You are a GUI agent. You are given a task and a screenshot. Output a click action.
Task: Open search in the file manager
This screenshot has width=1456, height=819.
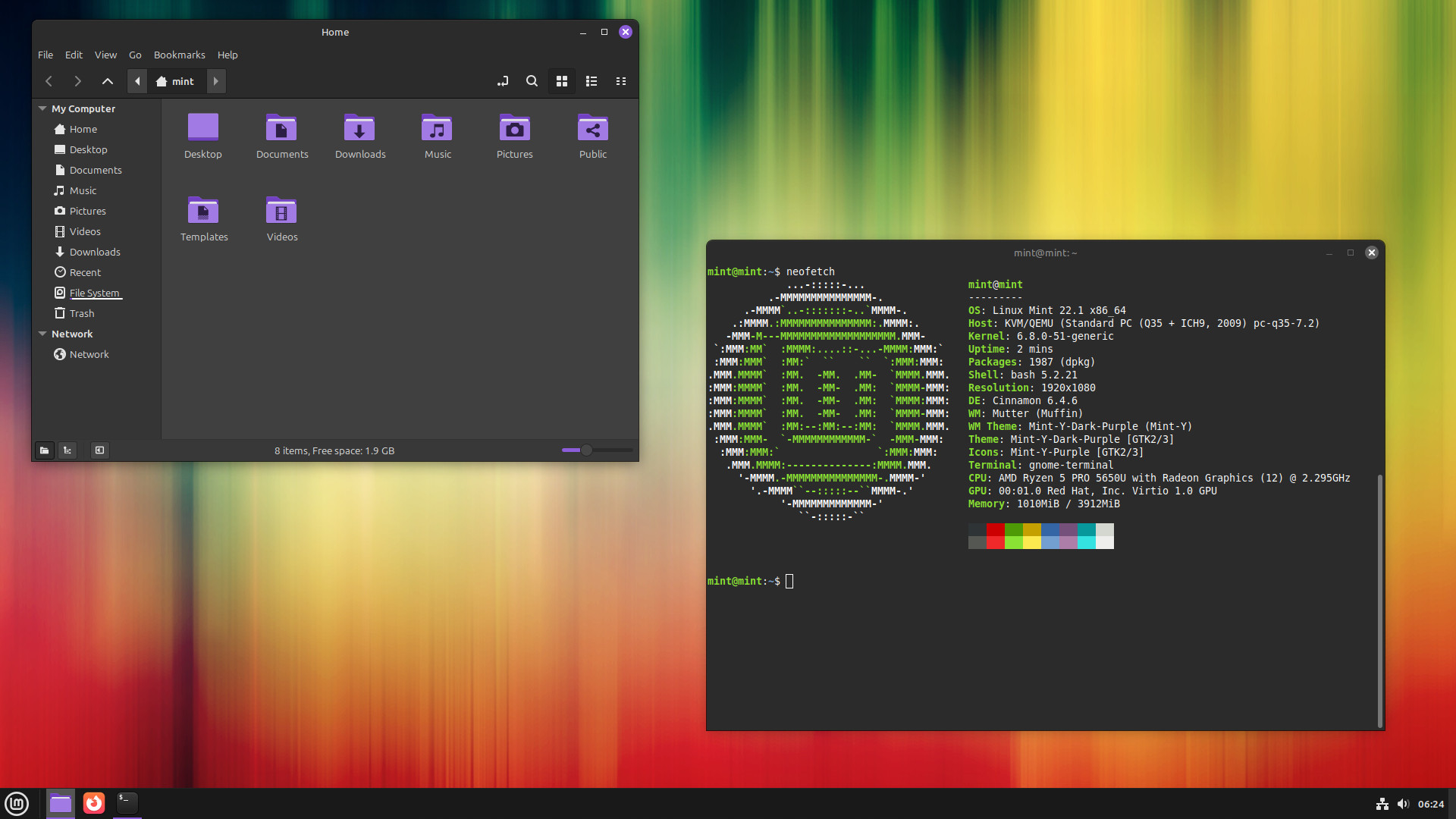(532, 81)
